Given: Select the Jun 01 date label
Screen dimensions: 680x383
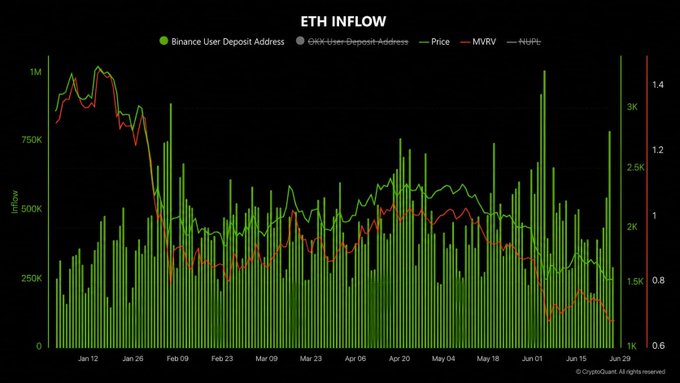Looking at the screenshot, I should (x=532, y=359).
